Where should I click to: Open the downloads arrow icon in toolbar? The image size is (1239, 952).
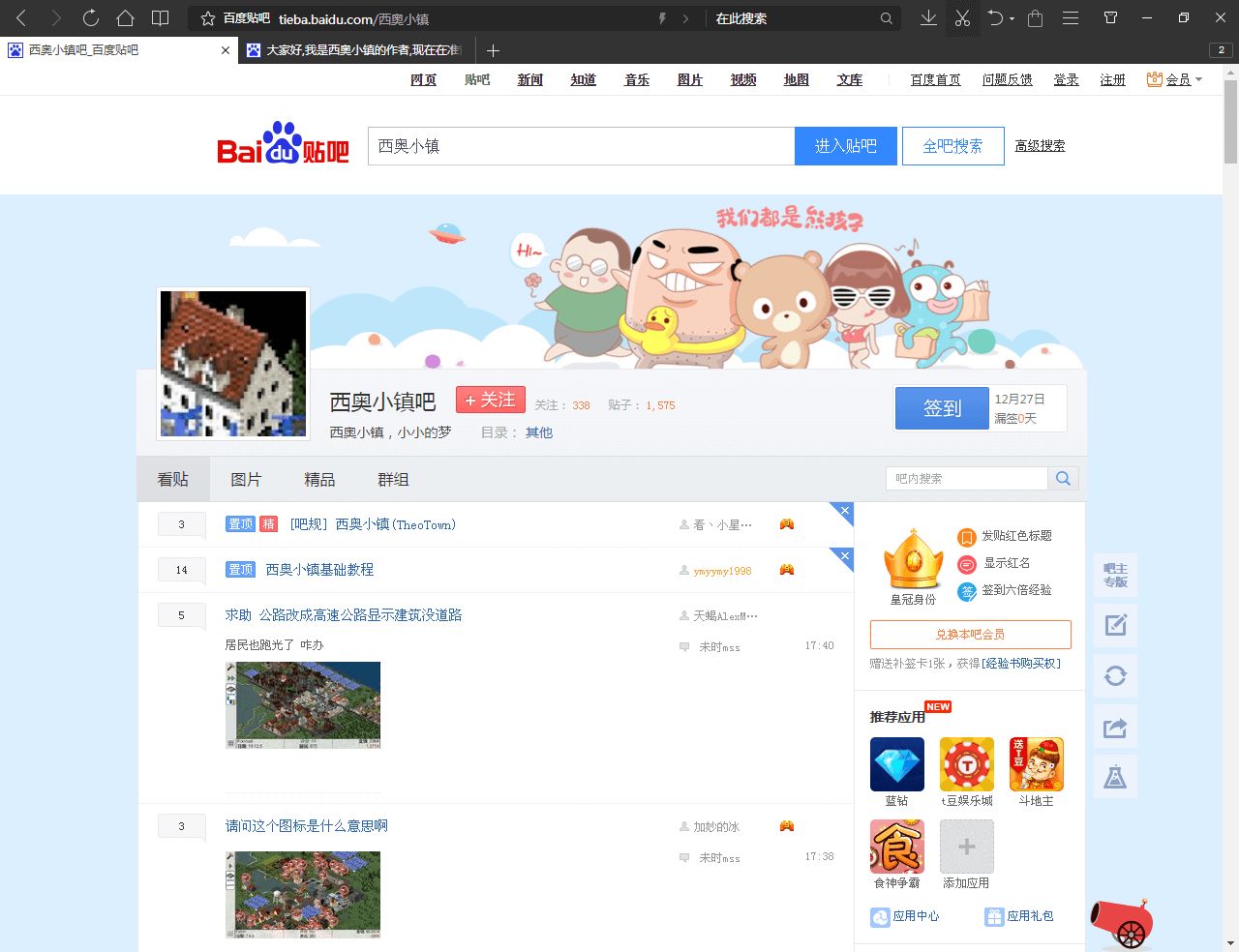pyautogui.click(x=928, y=18)
